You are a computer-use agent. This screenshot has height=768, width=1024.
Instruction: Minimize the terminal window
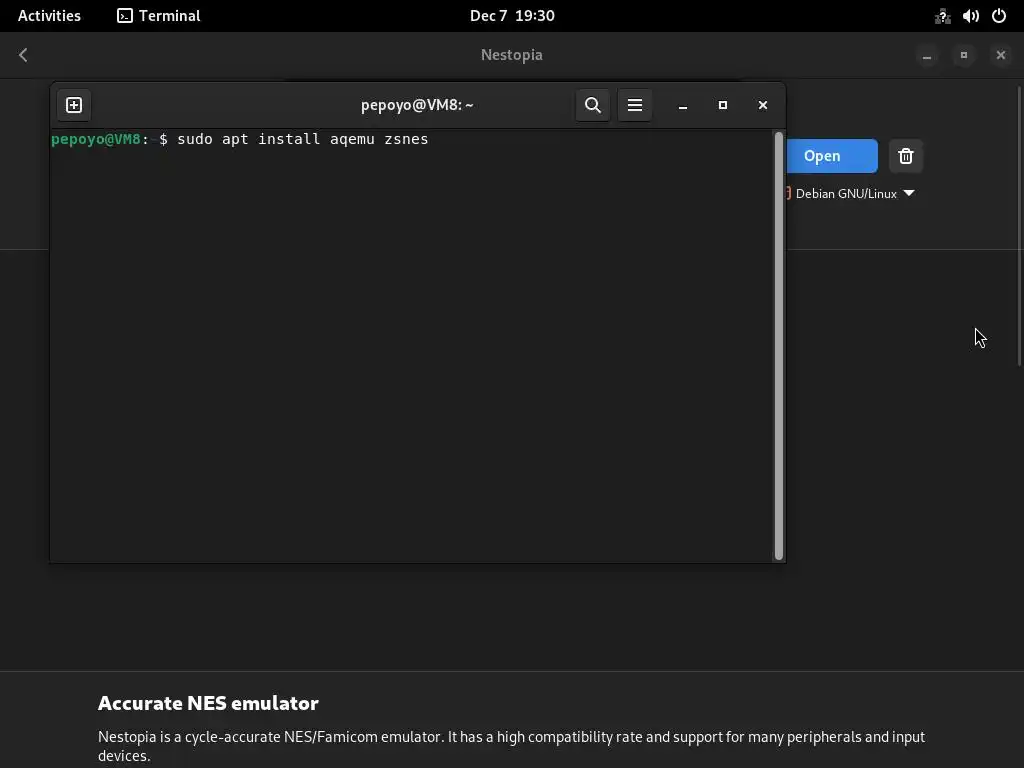point(682,105)
